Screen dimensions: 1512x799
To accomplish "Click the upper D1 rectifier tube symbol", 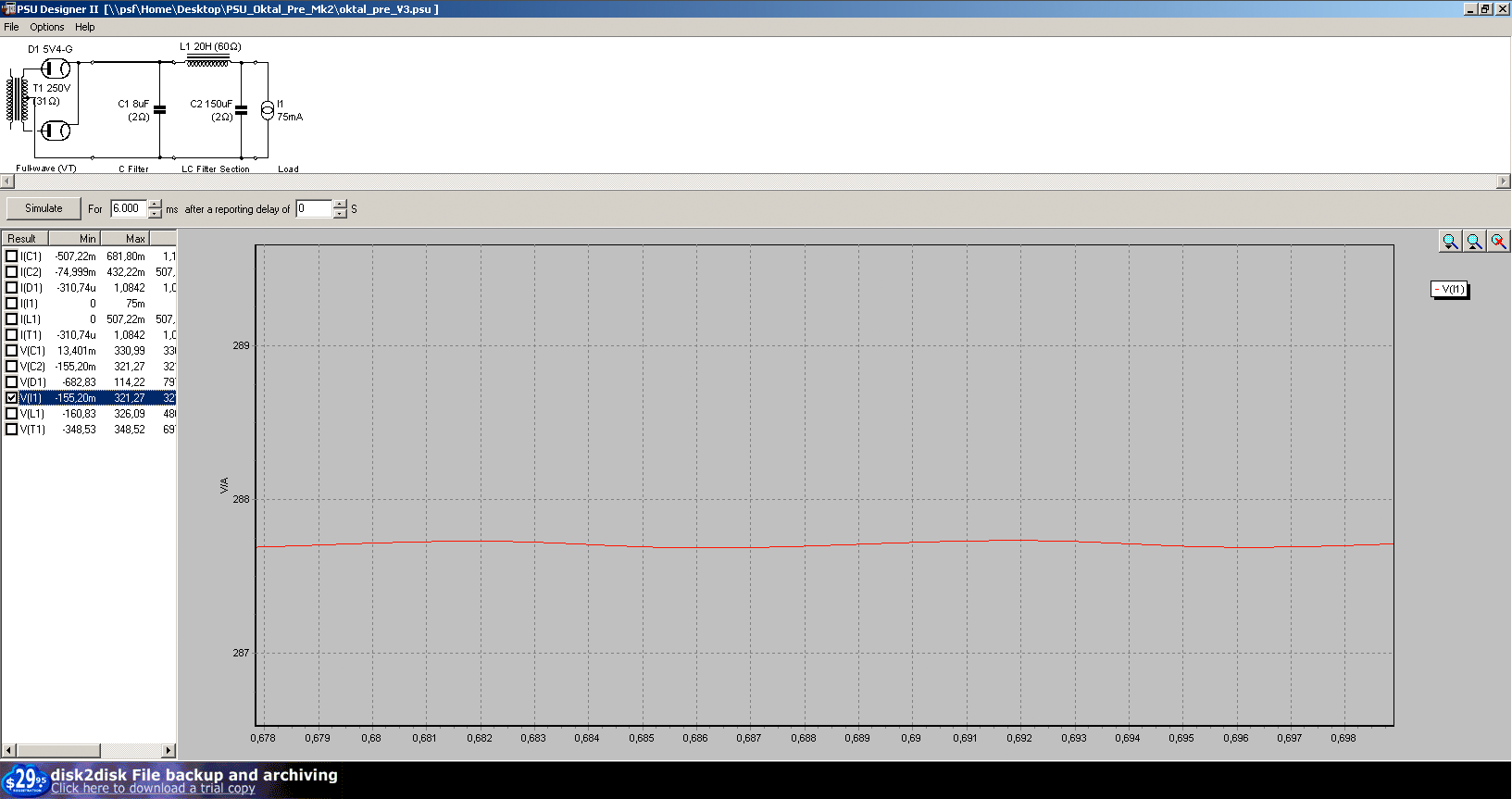I will pos(56,69).
